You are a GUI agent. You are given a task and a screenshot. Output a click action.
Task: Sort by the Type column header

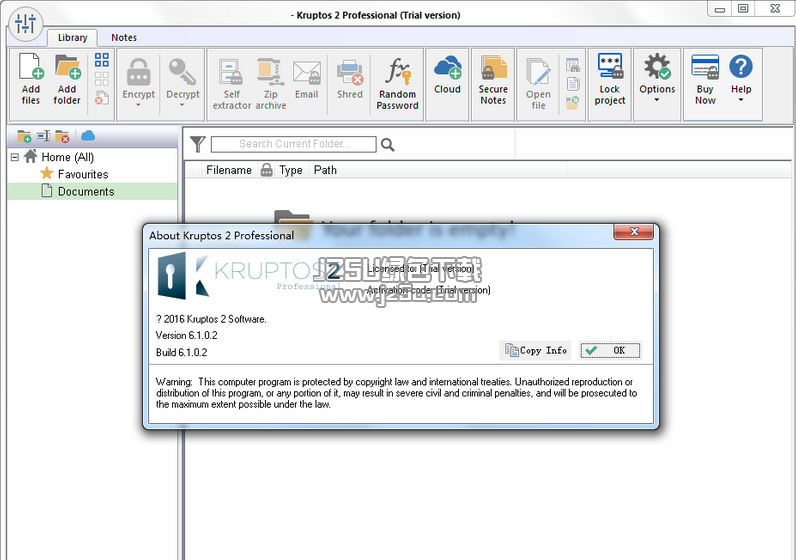(x=291, y=170)
